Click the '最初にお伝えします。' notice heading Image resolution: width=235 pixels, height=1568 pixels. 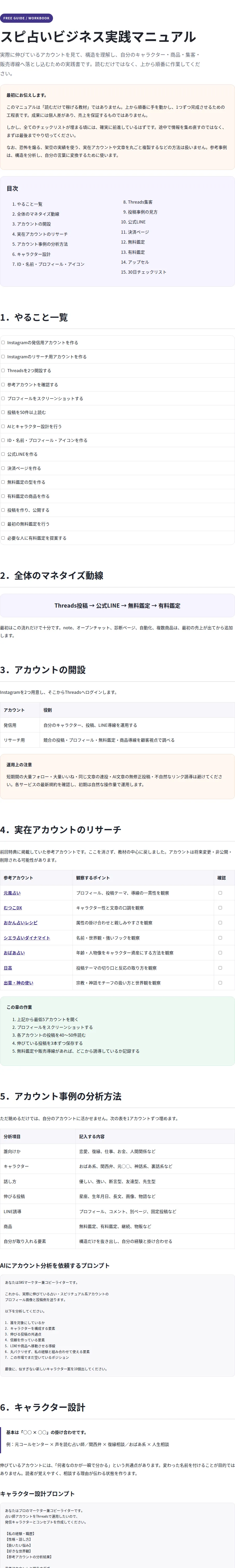pyautogui.click(x=27, y=95)
